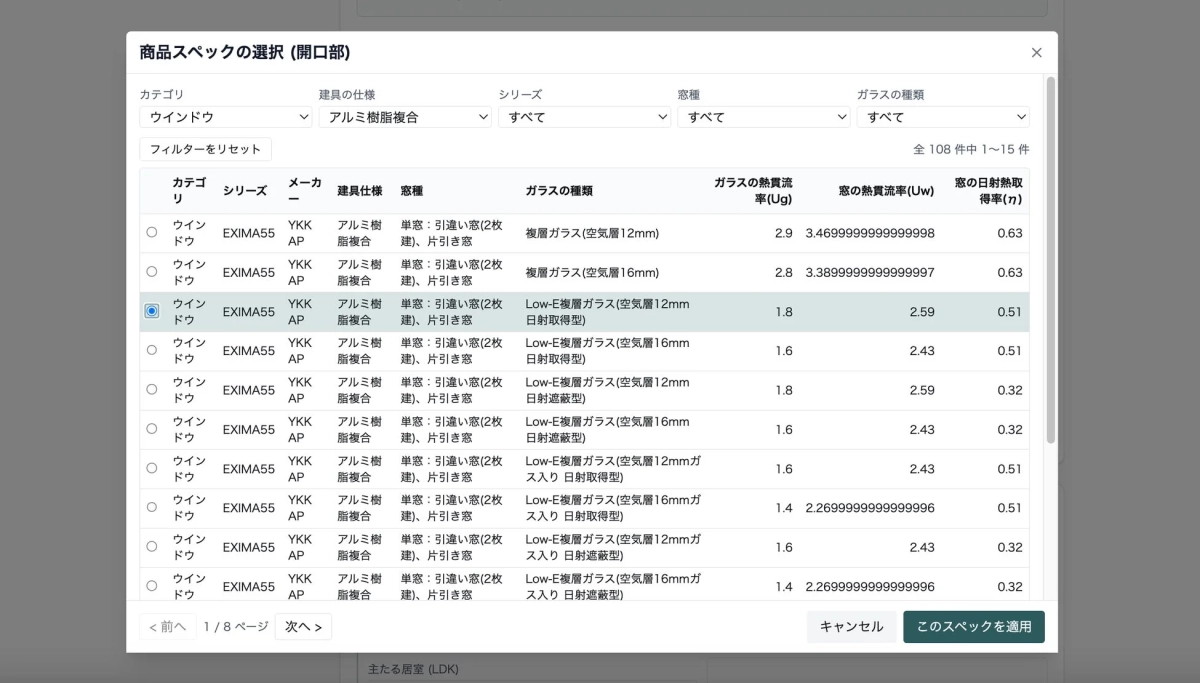Open 建具の仕様 dropdown showing アルミ樹脂複合

(x=405, y=117)
